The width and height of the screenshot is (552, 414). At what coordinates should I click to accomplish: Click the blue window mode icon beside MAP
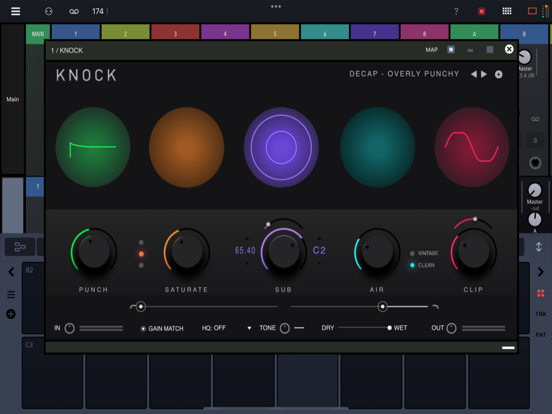click(451, 50)
